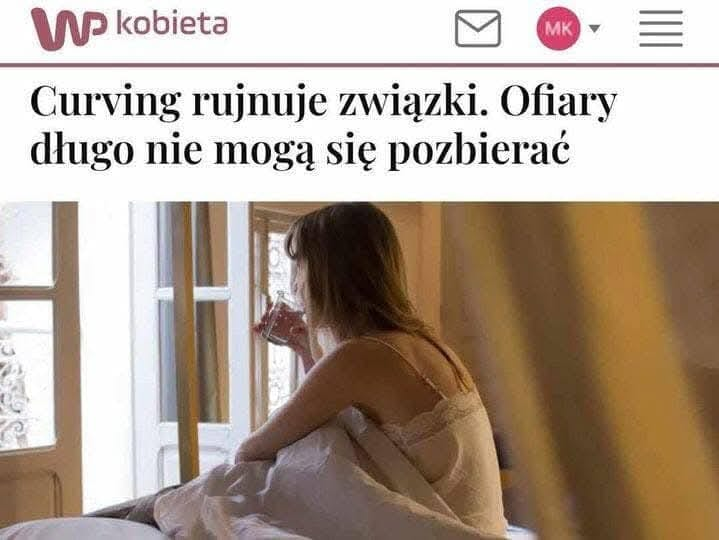
Task: Open the mail envelope icon
Action: click(x=477, y=28)
